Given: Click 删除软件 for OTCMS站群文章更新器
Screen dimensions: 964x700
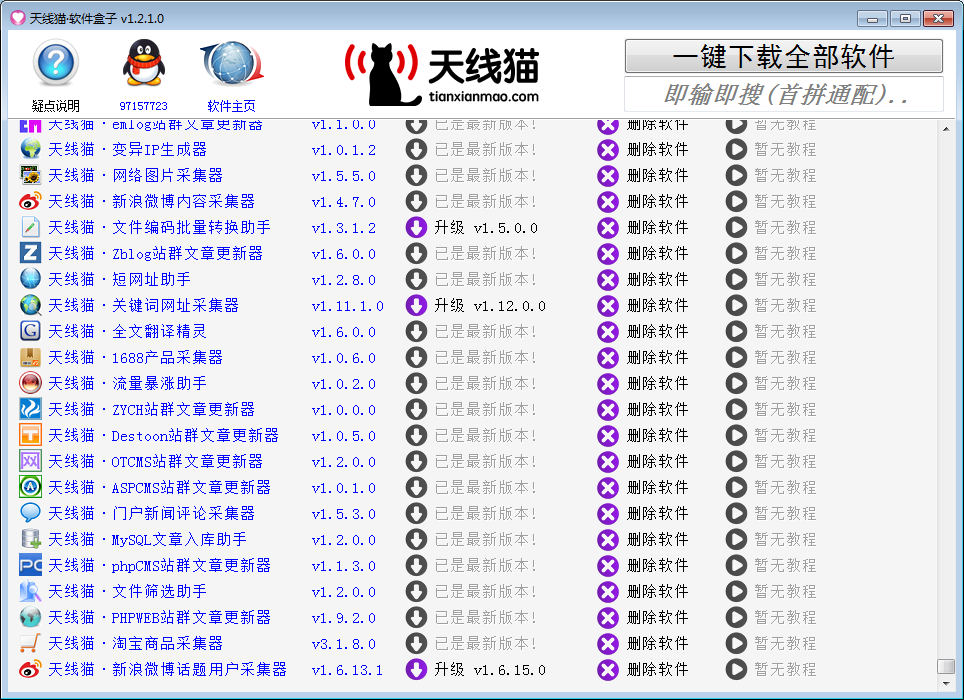Looking at the screenshot, I should pos(657,462).
